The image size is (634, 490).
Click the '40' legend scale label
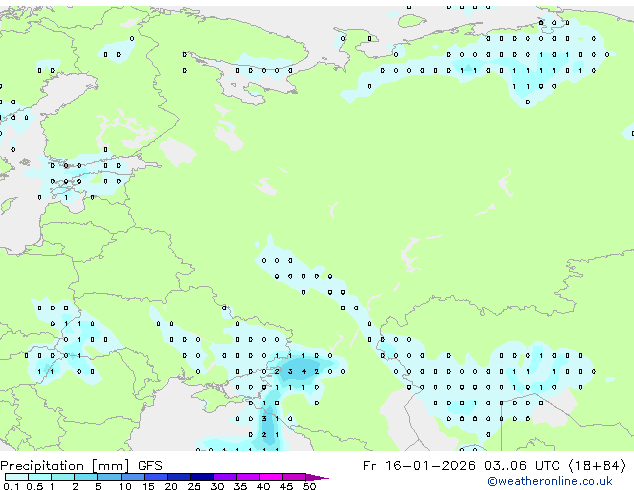(263, 486)
